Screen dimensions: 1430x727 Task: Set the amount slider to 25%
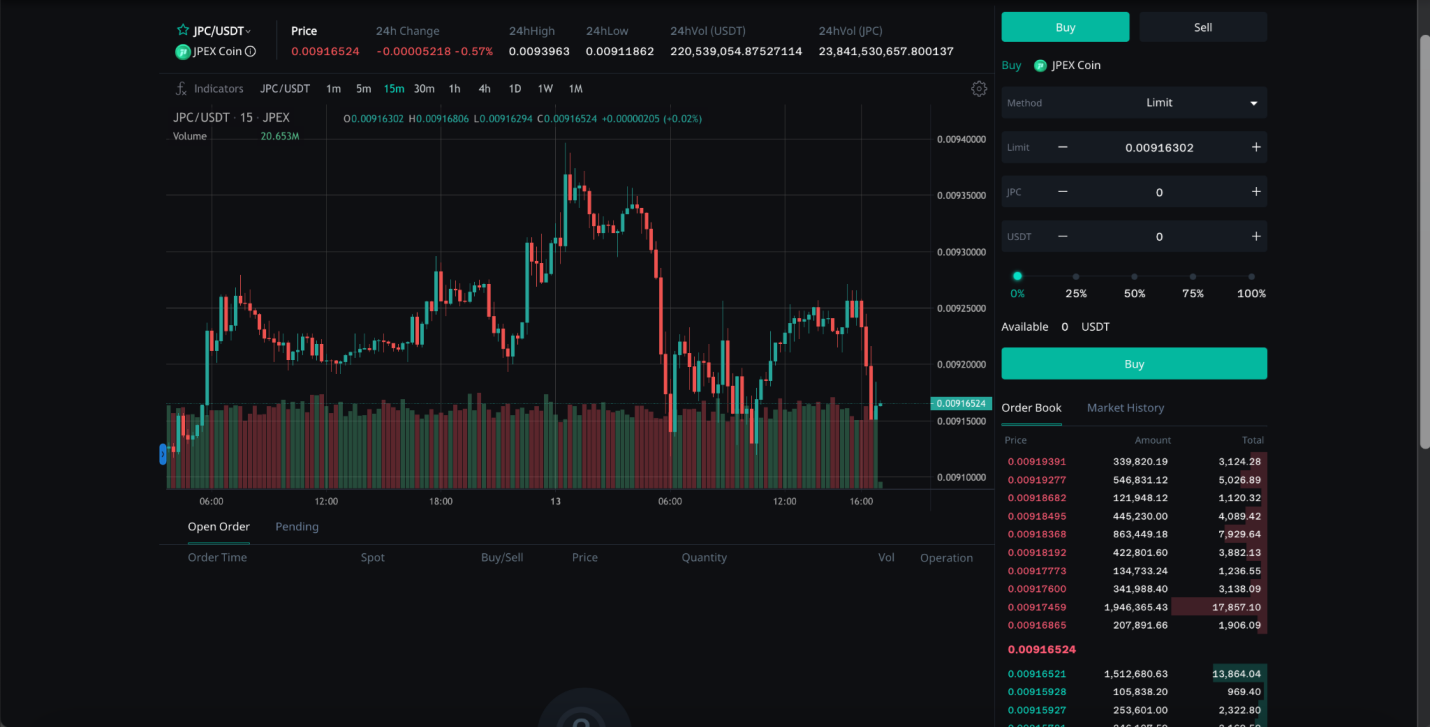coord(1076,277)
